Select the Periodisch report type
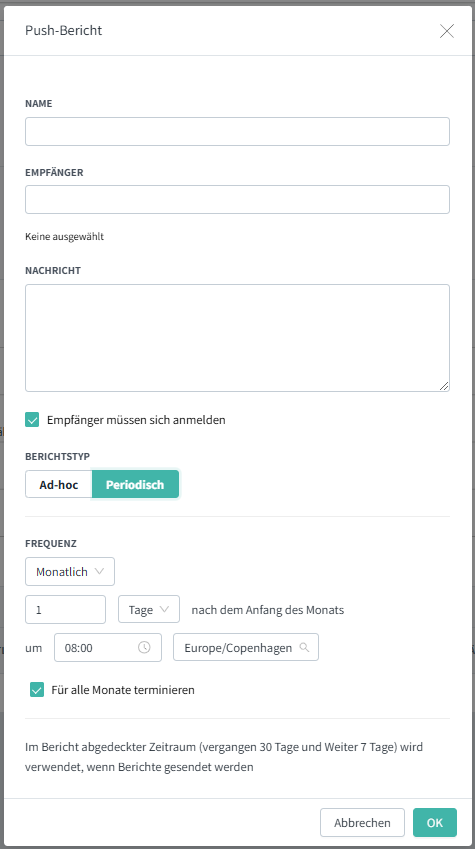Viewport: 475px width, 849px height. coord(135,484)
